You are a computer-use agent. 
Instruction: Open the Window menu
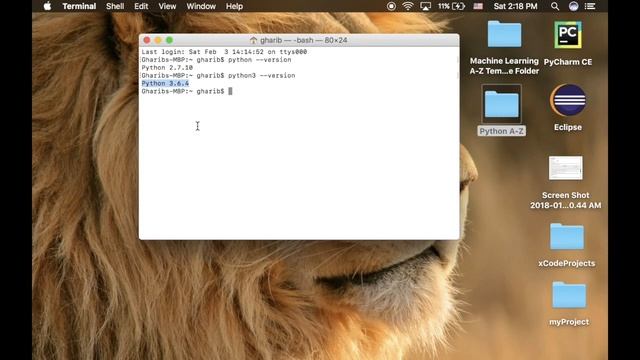[201, 6]
